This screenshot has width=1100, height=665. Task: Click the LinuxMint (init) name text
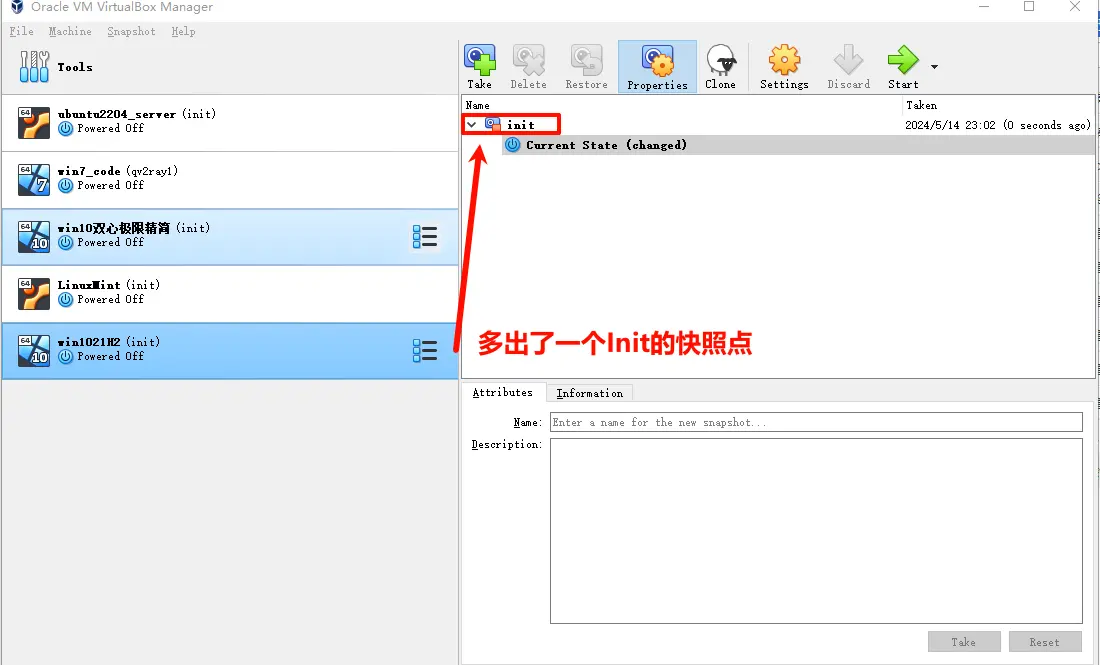coord(109,285)
